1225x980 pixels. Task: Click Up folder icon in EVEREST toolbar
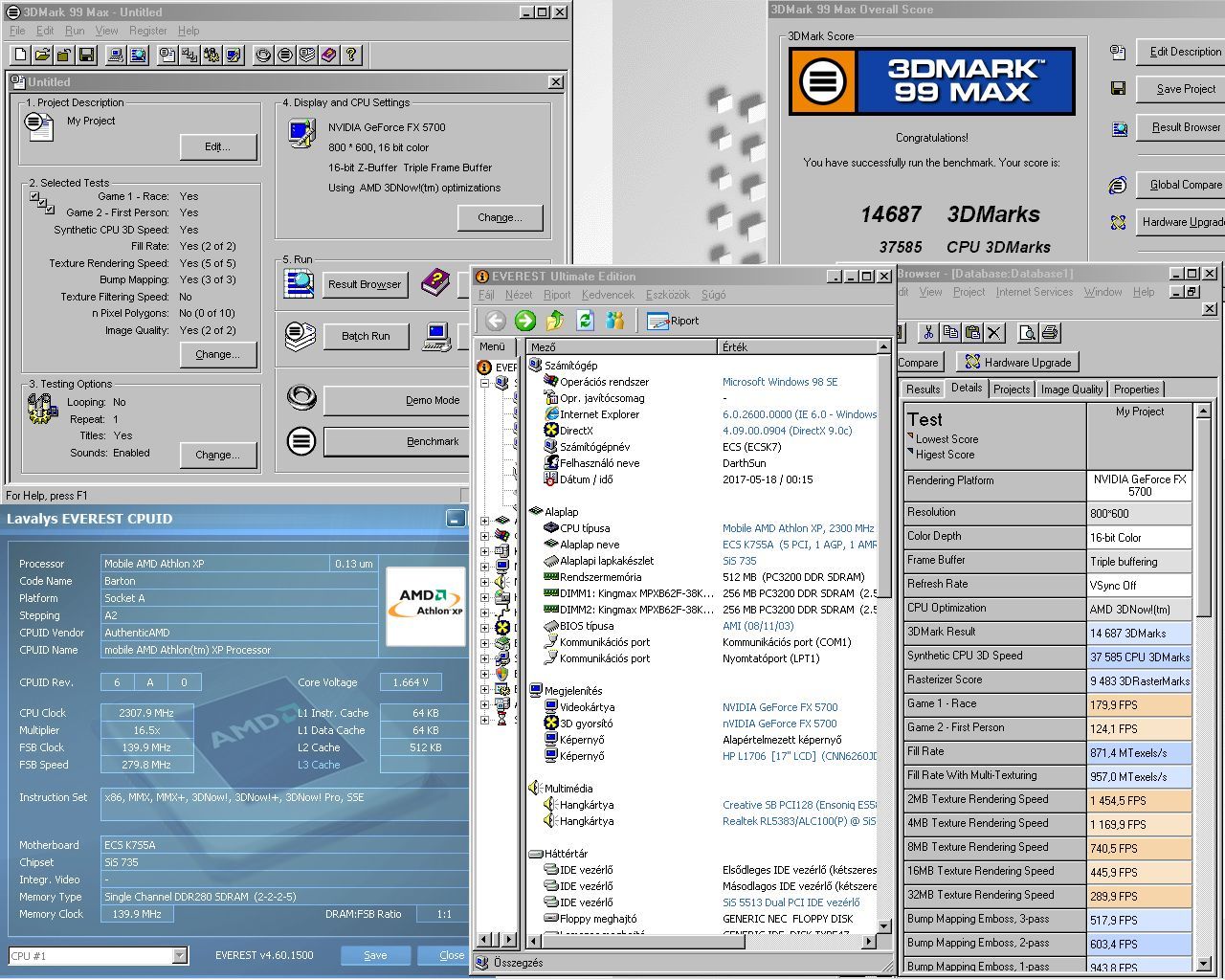(x=555, y=321)
